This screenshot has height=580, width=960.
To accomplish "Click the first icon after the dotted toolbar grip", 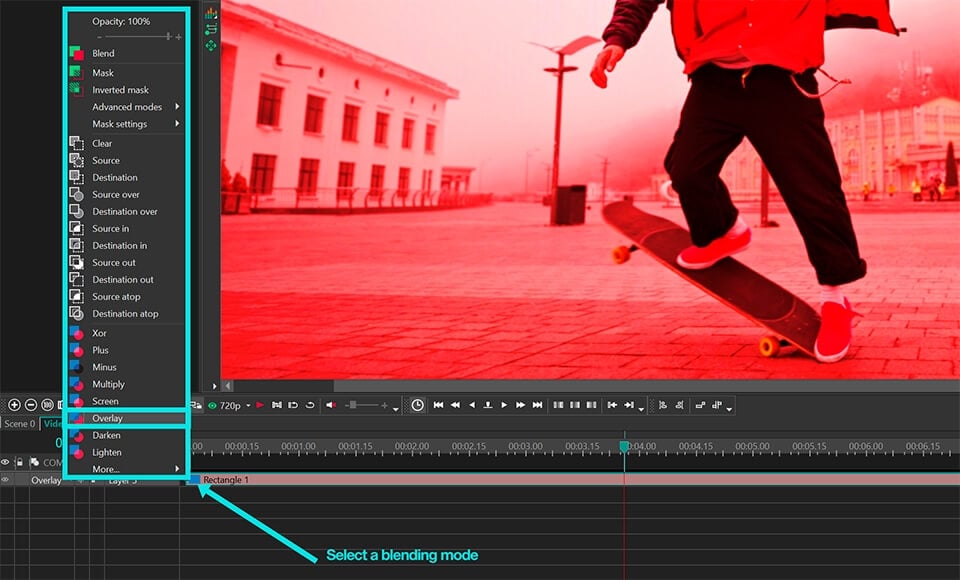I will point(663,405).
